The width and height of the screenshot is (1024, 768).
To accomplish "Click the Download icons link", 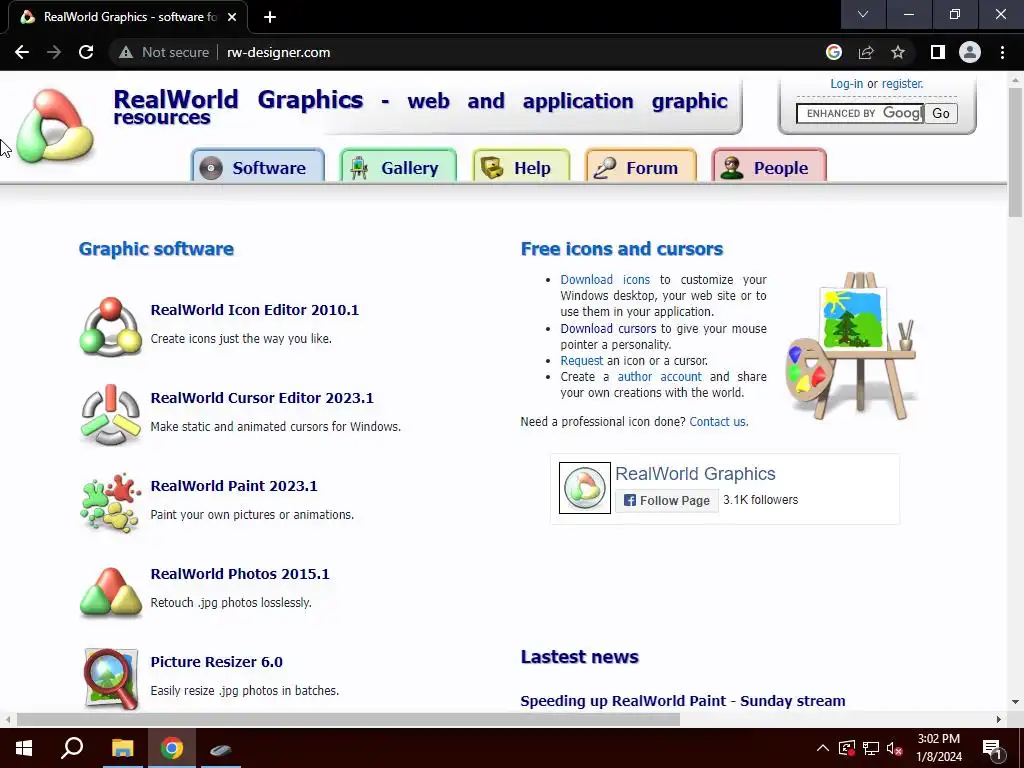I will [x=605, y=280].
